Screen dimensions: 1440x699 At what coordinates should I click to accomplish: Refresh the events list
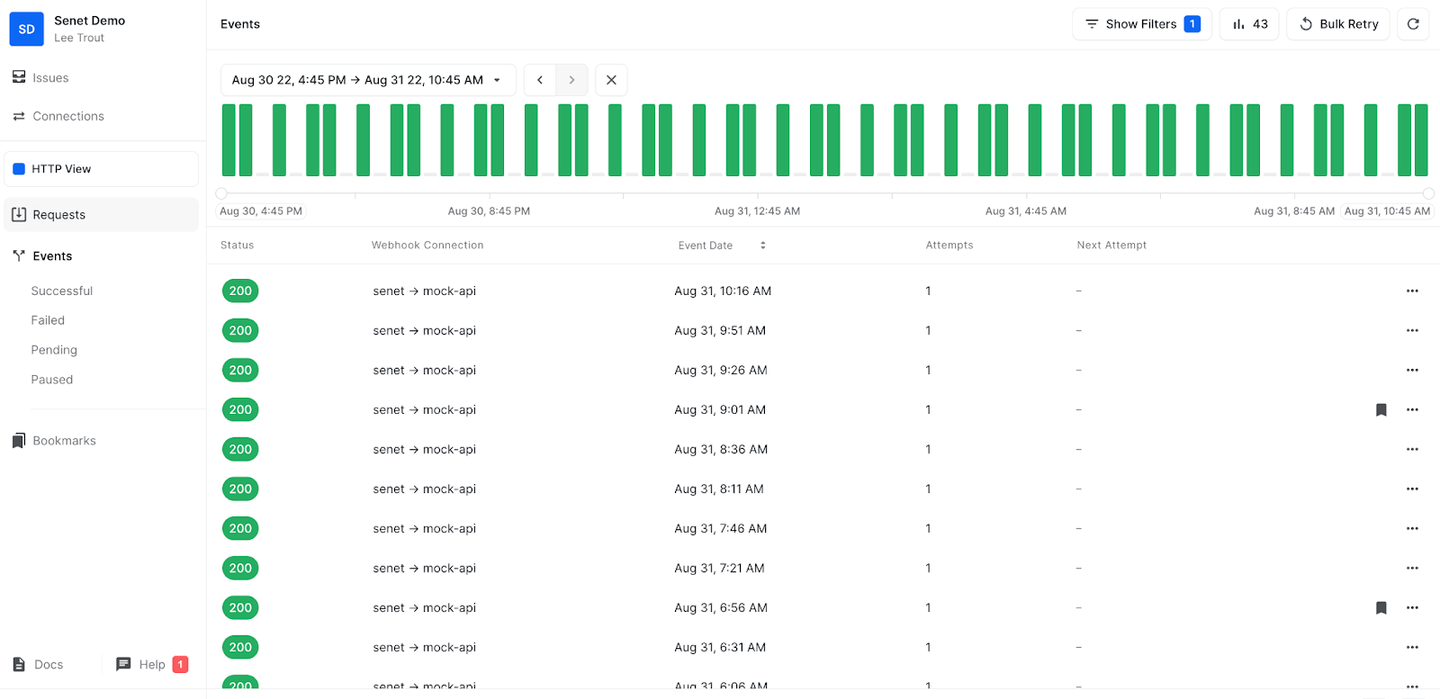(x=1413, y=24)
